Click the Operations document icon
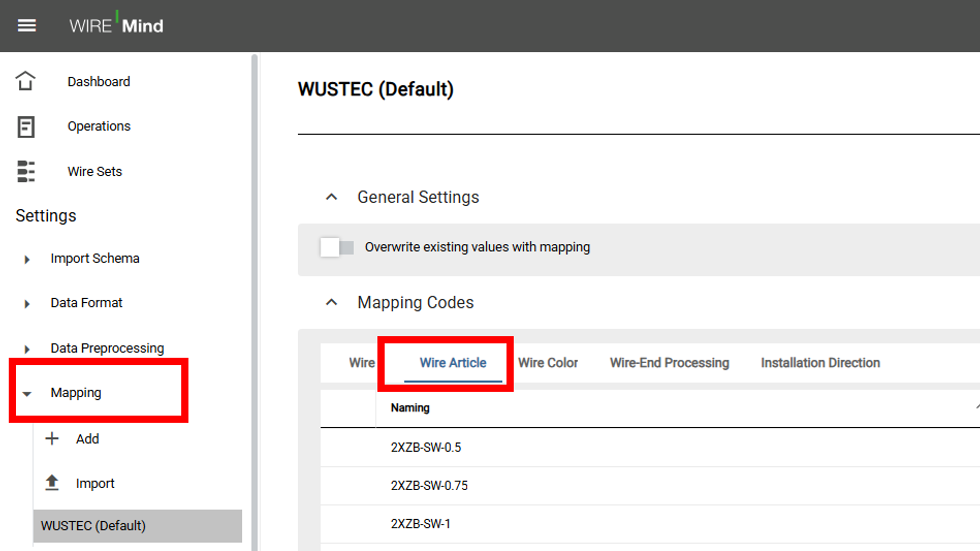 click(26, 126)
